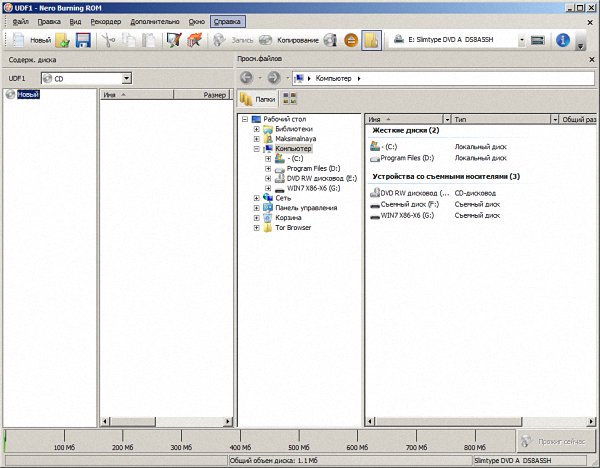Click the blue info icon in toolbar
This screenshot has height=468, width=600.
562,41
